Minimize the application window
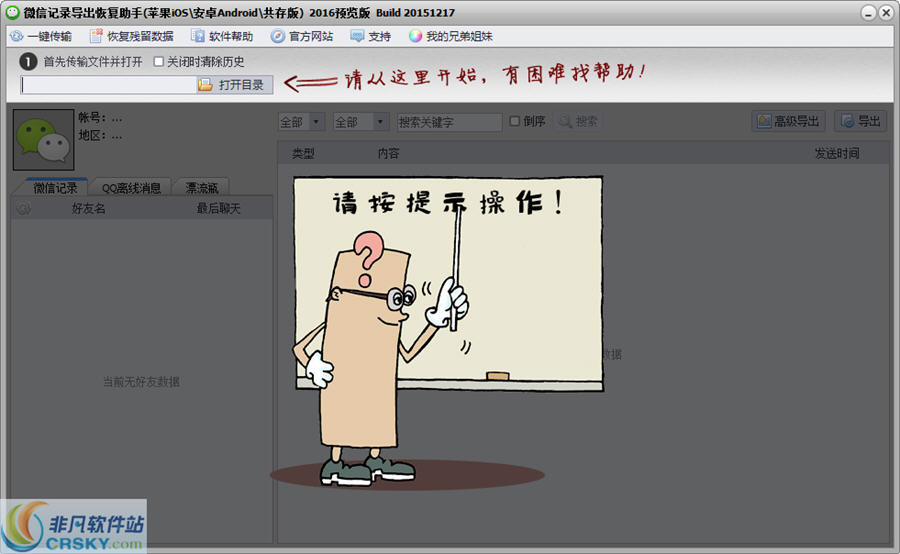900x554 pixels. click(x=868, y=13)
